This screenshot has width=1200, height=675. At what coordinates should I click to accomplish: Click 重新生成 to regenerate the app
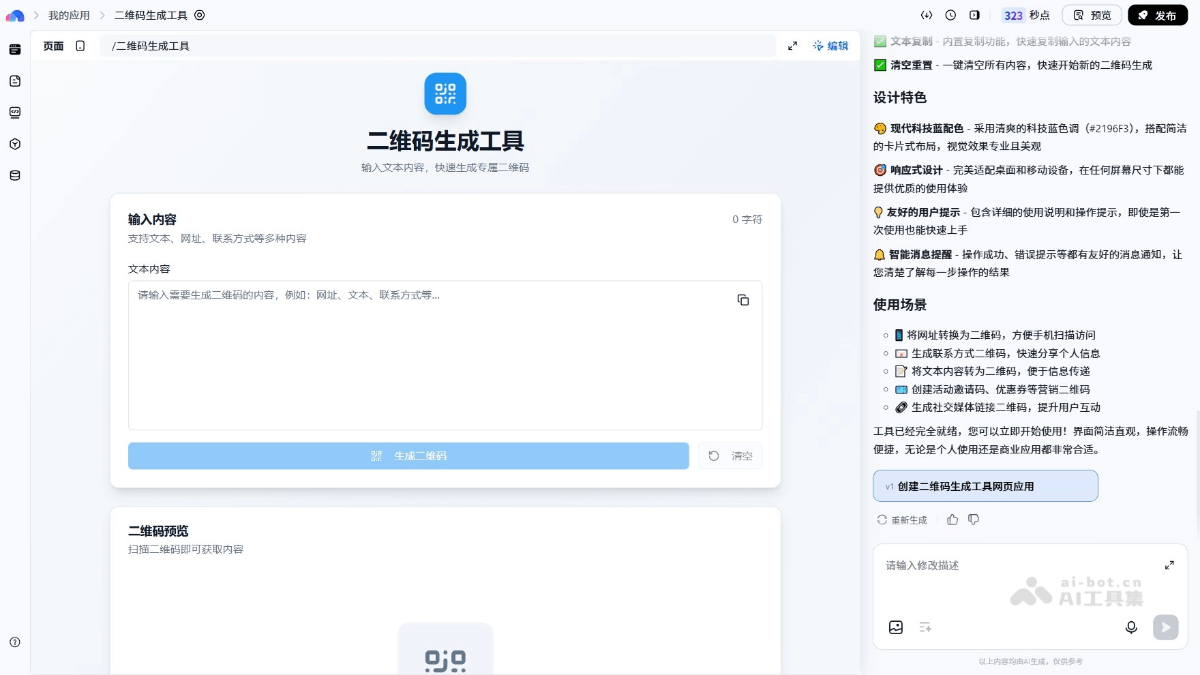[x=903, y=519]
